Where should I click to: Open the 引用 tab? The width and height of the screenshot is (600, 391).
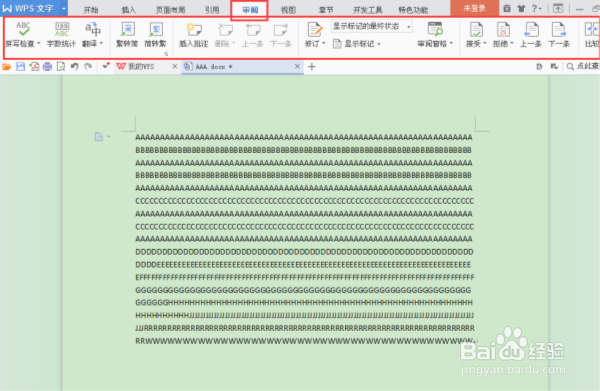pos(212,10)
